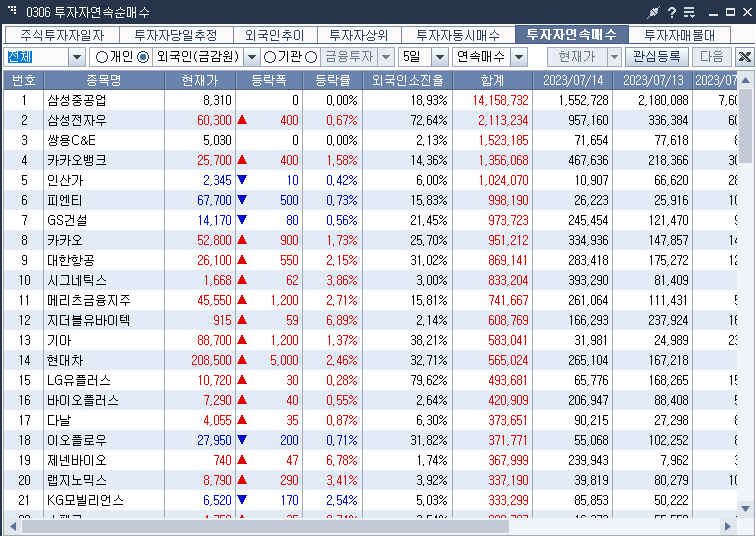Click down arrow icon in KG모빌리언스 row
Screen dimensions: 756x536
coord(242,500)
